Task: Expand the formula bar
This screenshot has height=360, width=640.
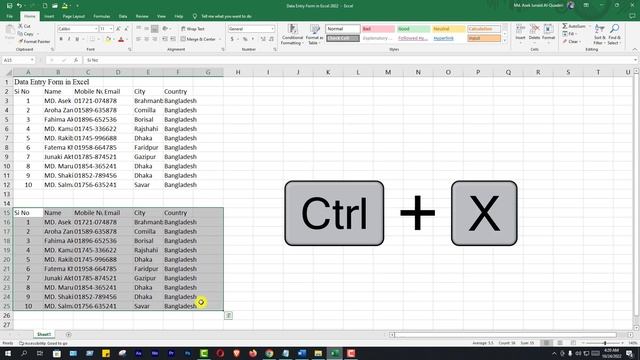Action: tap(636, 60)
